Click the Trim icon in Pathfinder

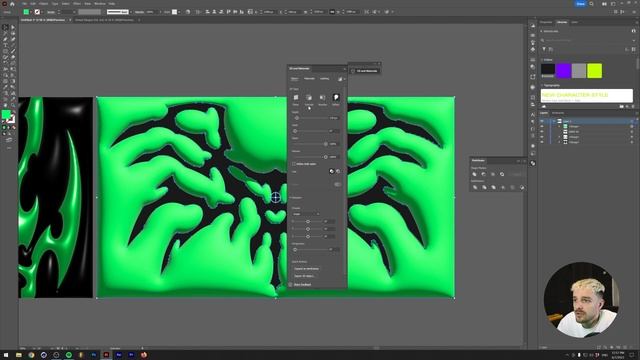(484, 187)
